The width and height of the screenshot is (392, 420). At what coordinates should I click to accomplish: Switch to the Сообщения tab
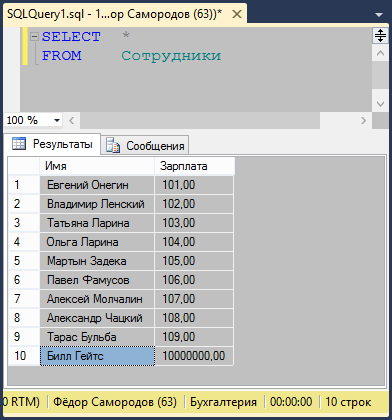click(x=145, y=145)
